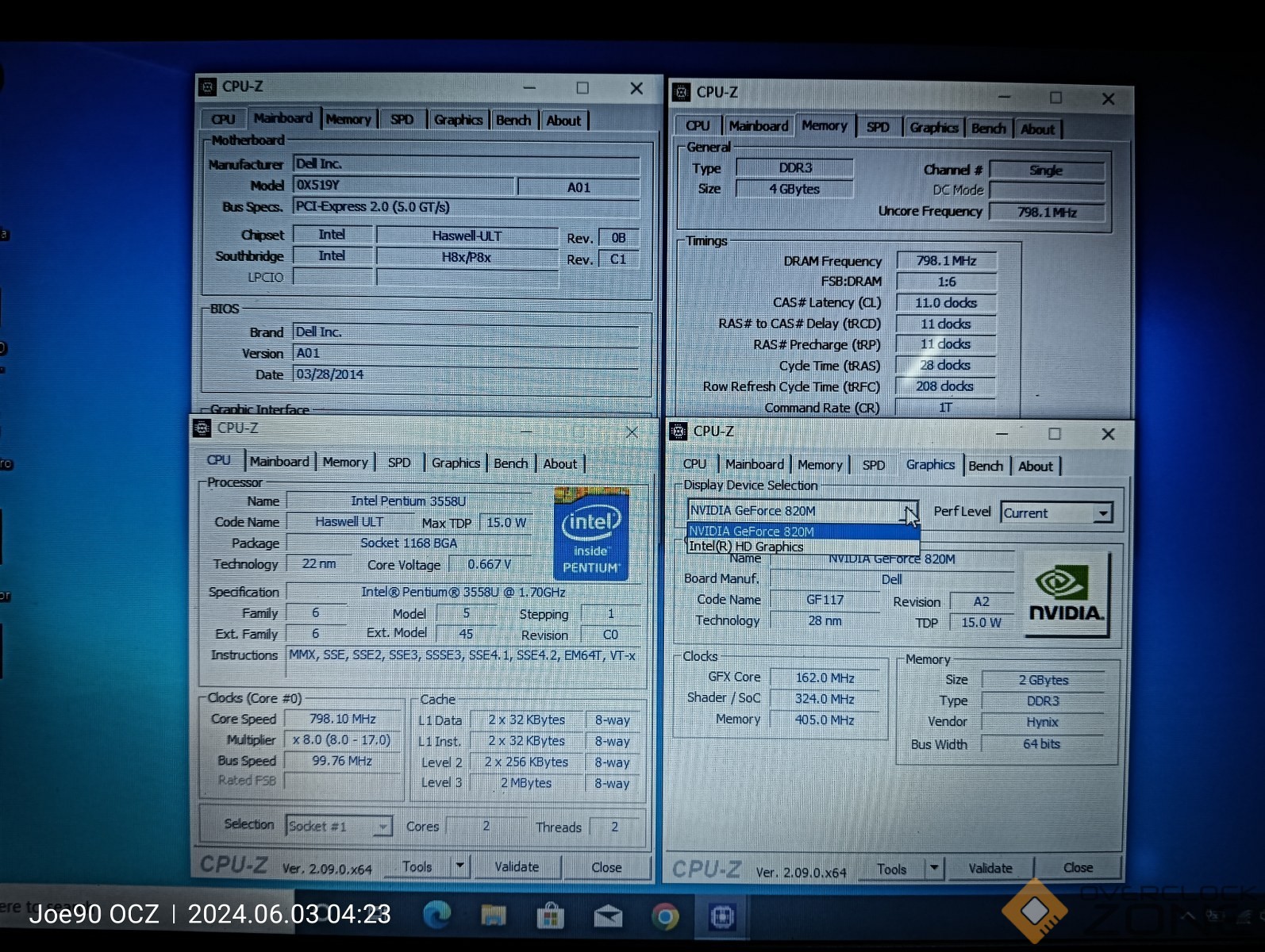Click the CPU-Z icon in Mainboard window title
The height and width of the screenshot is (952, 1265).
pos(207,86)
